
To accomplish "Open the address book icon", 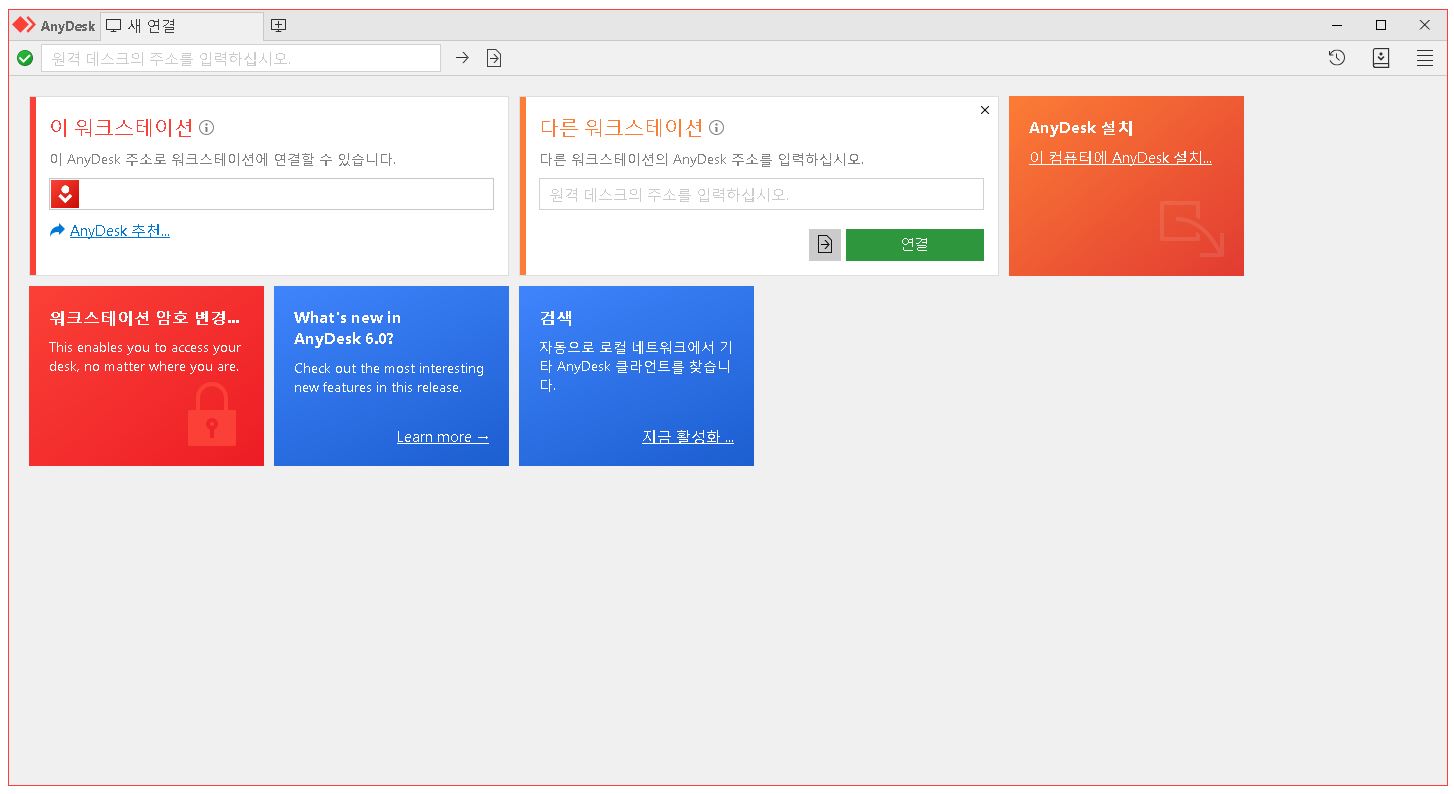I will 1381,58.
